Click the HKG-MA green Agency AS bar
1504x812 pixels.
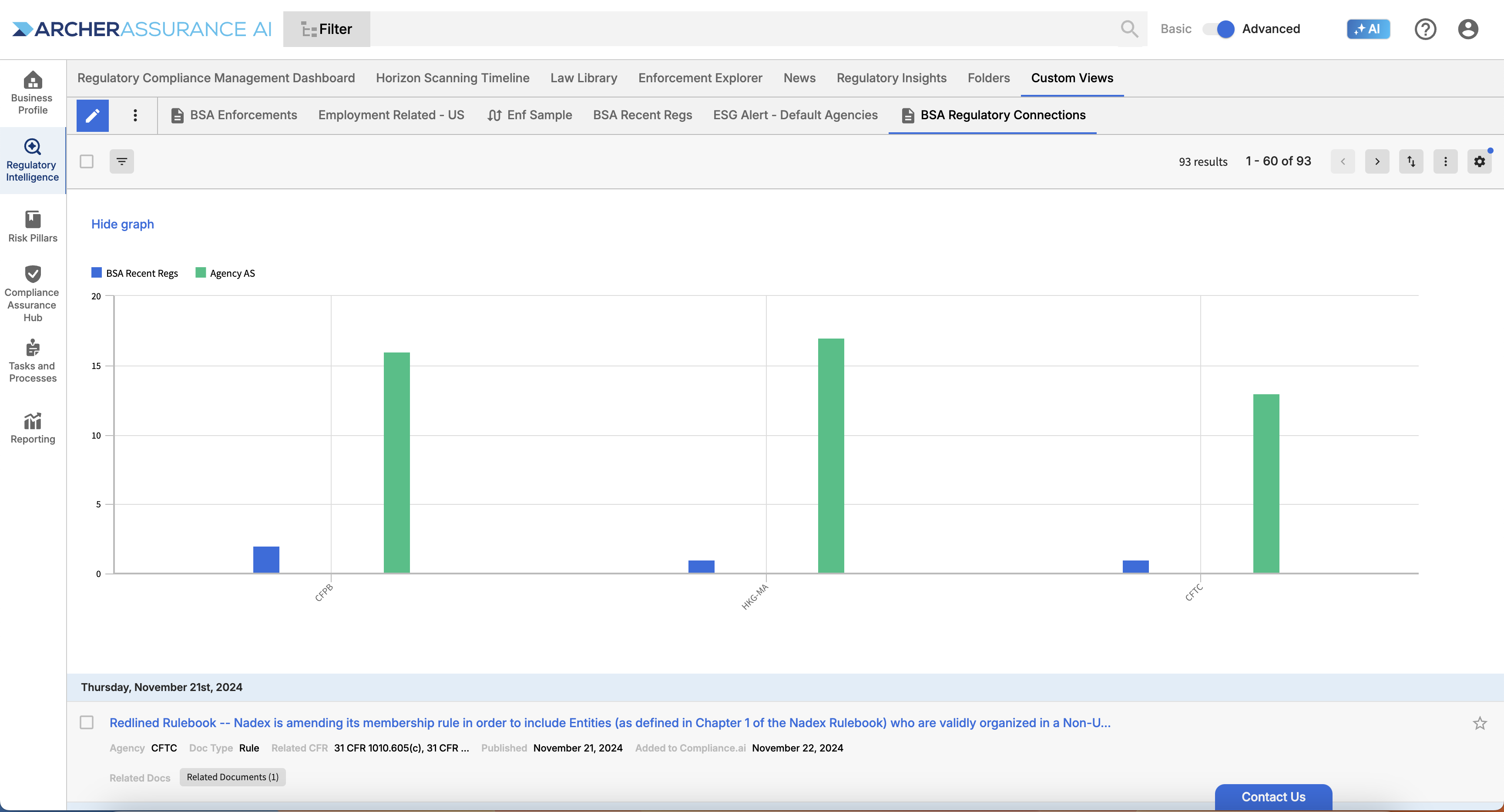(831, 456)
